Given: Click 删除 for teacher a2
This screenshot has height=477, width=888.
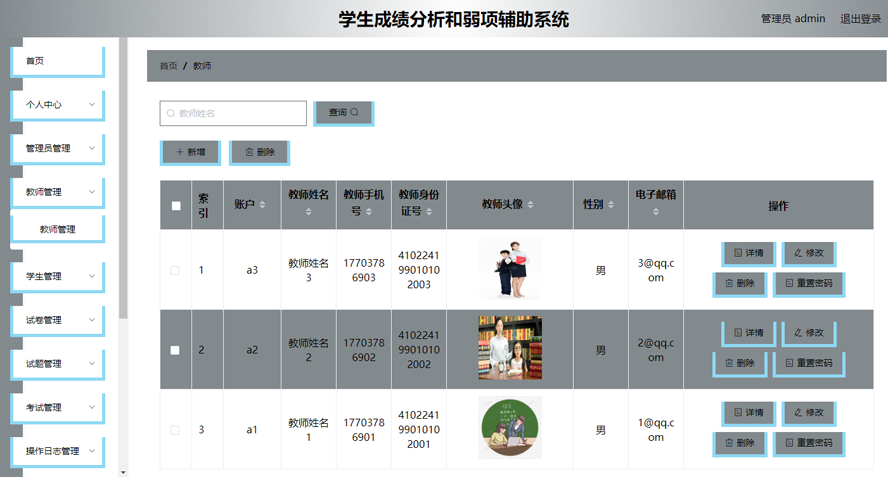Looking at the screenshot, I should (740, 363).
